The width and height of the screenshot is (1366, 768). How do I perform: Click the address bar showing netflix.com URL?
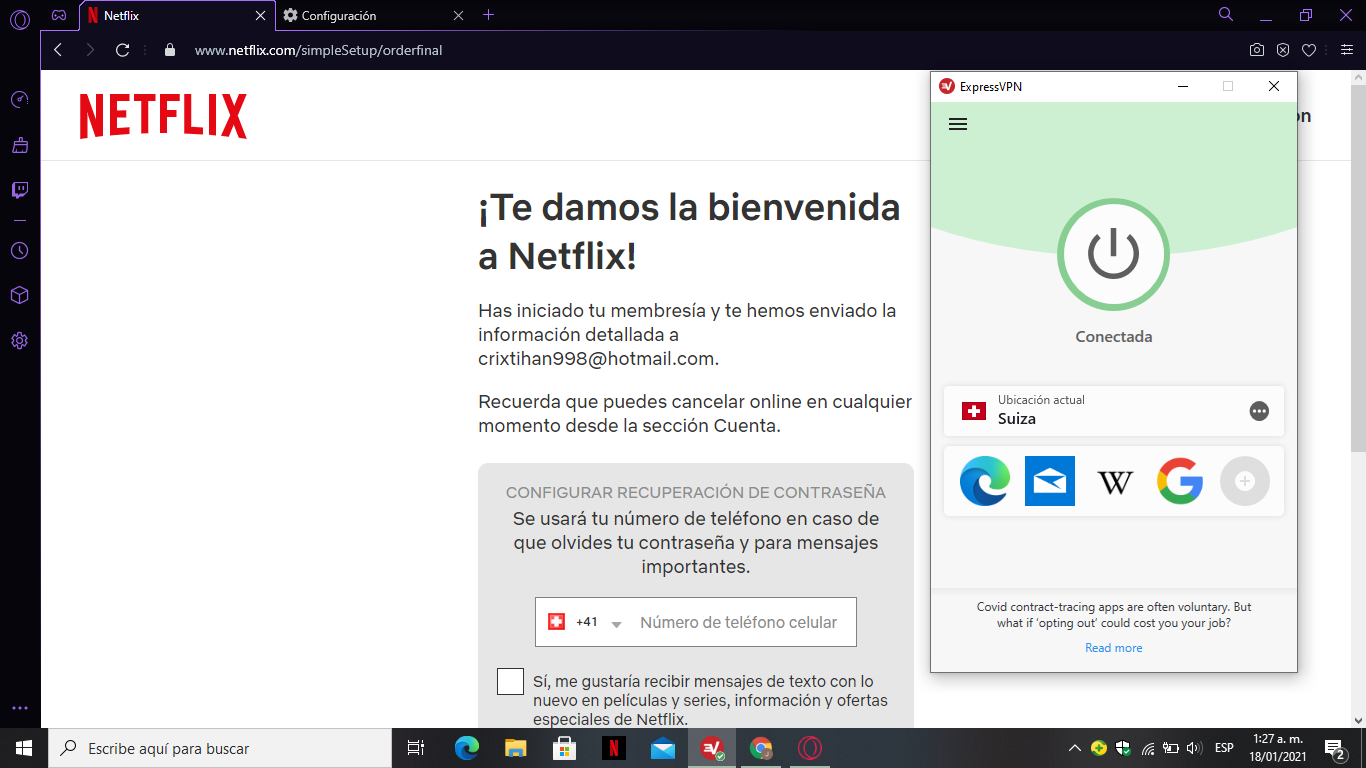pos(318,50)
